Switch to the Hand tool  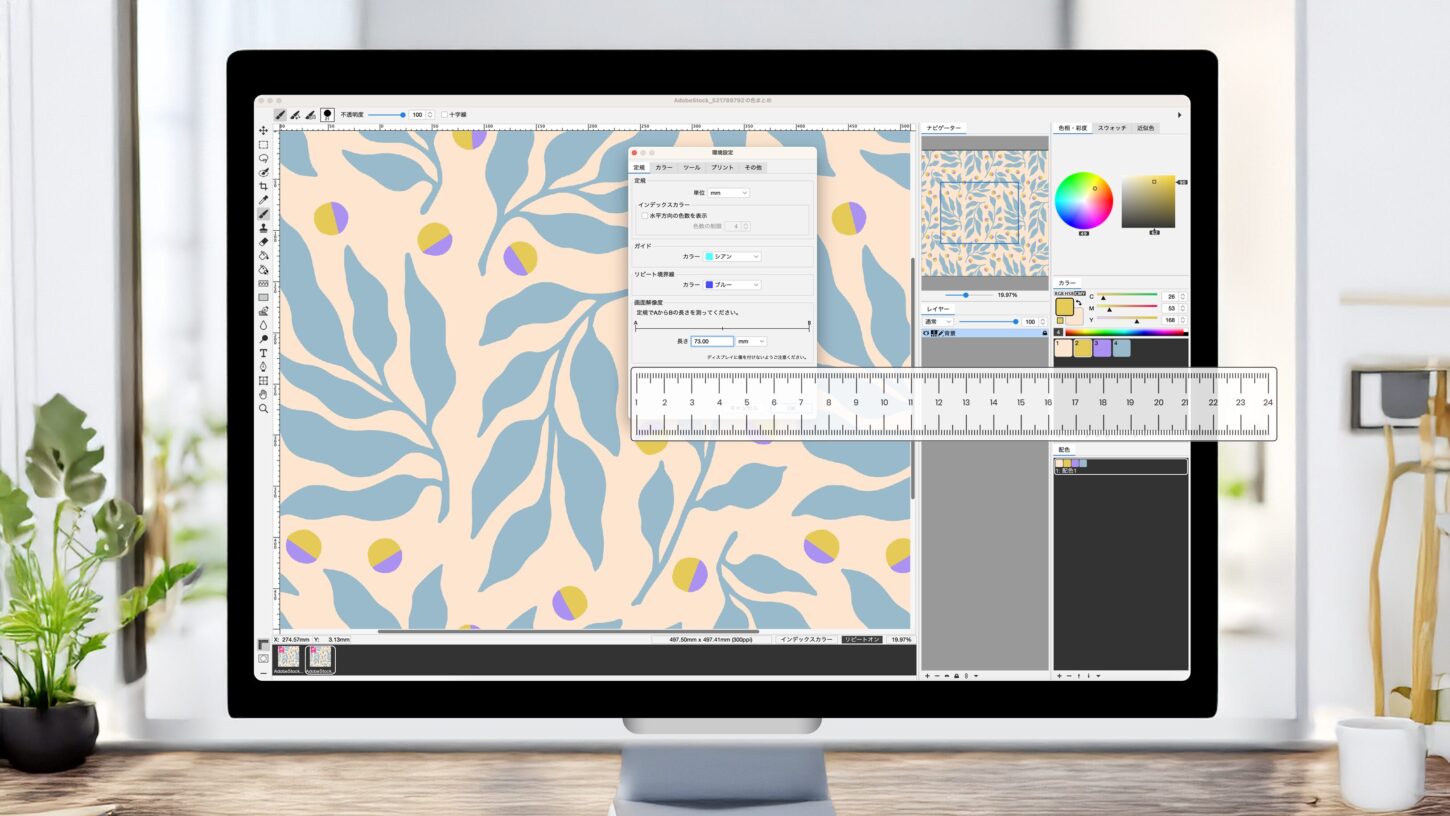[263, 394]
